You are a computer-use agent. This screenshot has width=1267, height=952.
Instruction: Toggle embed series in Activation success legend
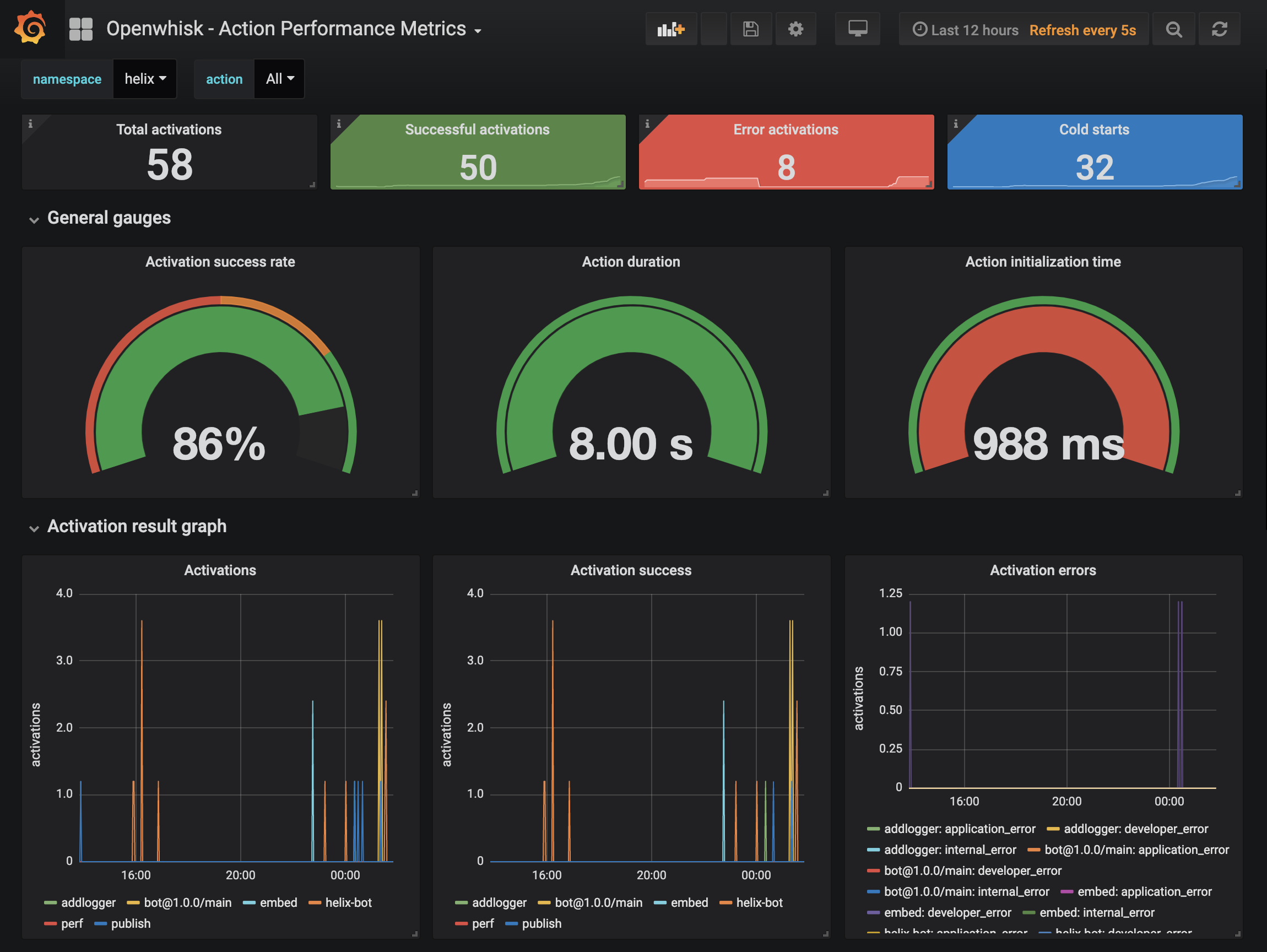(689, 902)
